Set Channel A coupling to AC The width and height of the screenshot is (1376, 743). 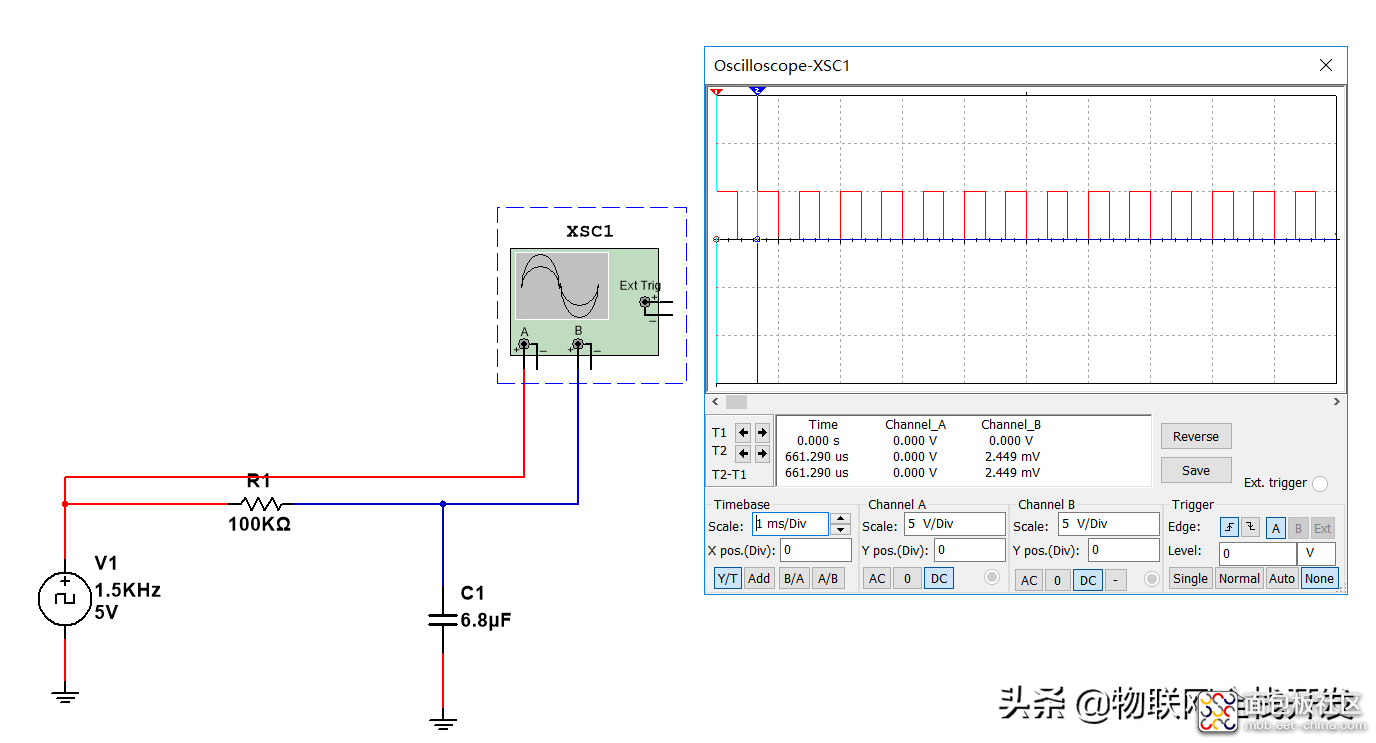click(877, 578)
